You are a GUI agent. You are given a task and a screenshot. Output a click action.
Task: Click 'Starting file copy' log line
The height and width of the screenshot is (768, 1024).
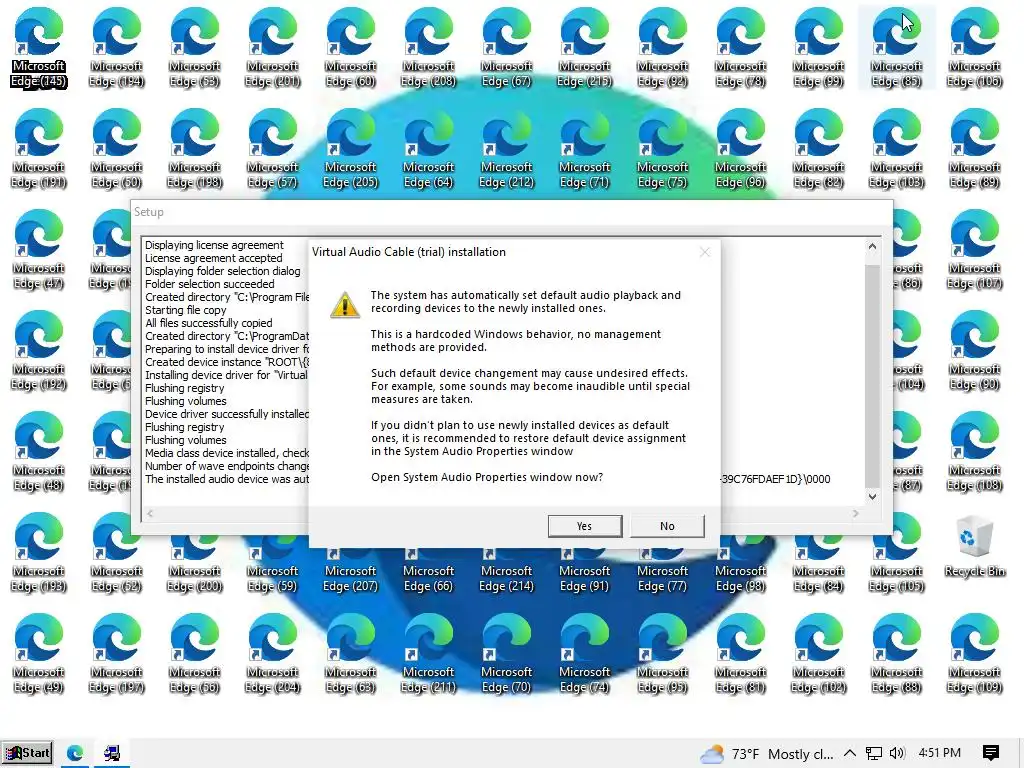(x=185, y=310)
